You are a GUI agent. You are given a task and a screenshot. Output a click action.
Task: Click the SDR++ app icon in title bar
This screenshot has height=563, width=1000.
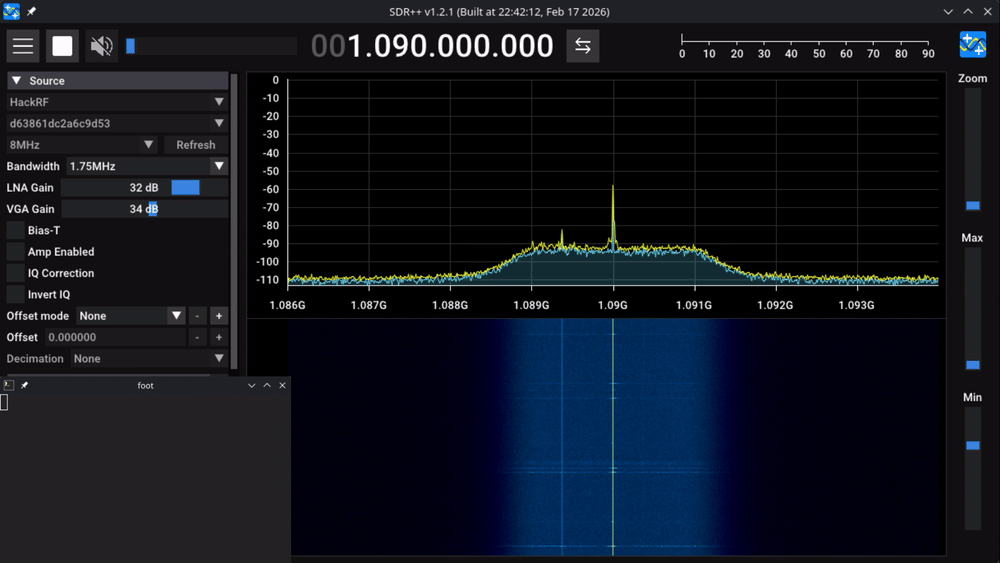[11, 11]
